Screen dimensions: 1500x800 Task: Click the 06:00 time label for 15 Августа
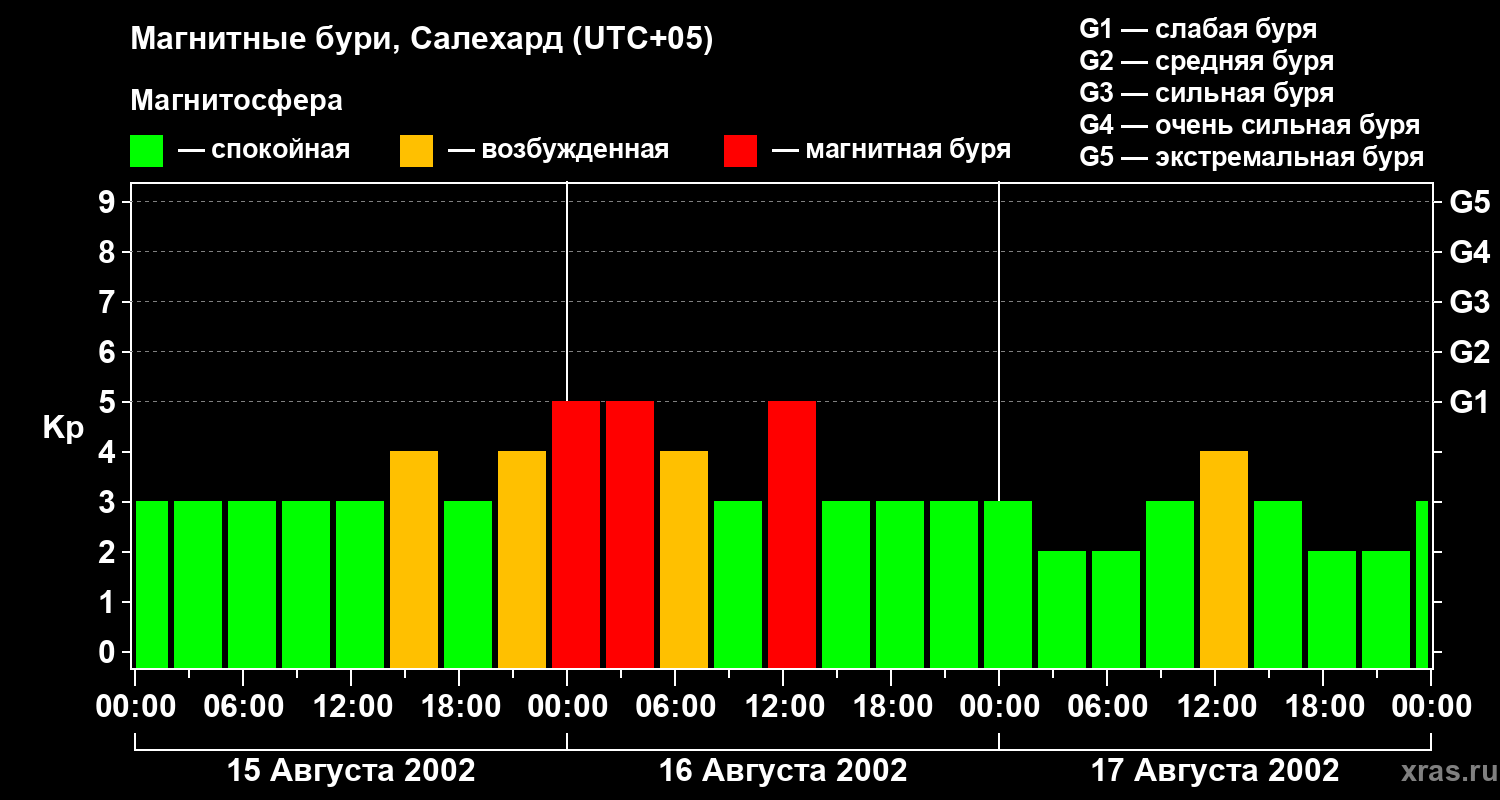point(243,707)
